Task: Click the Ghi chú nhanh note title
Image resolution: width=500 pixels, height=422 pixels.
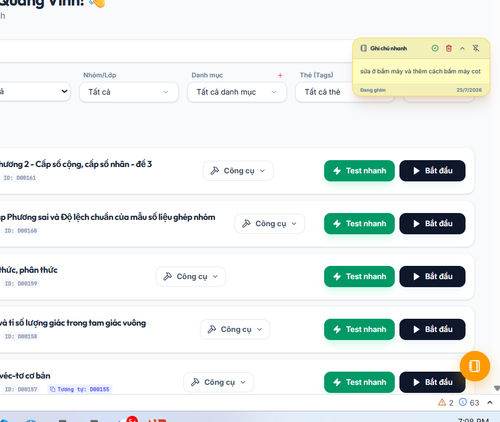Action: point(388,48)
